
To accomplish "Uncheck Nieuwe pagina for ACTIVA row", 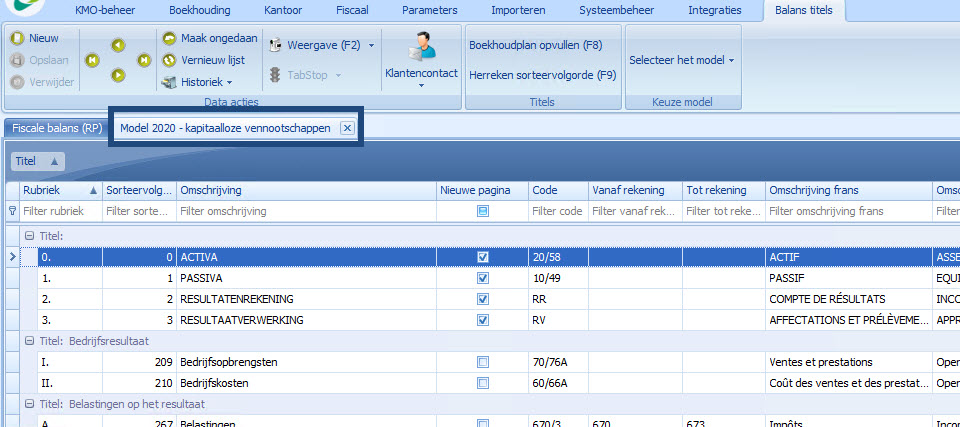I will [483, 257].
